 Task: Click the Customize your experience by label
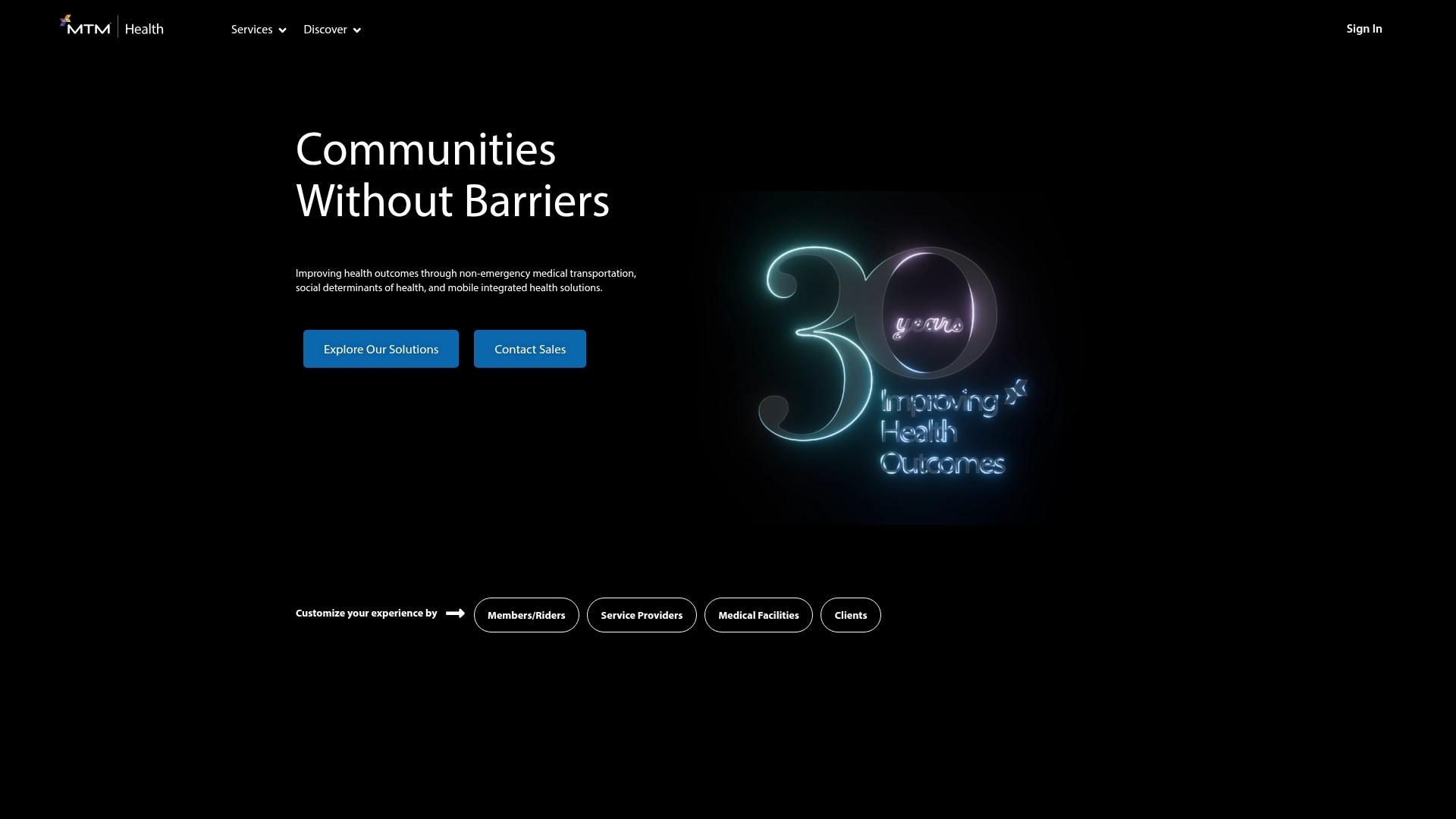(x=366, y=613)
